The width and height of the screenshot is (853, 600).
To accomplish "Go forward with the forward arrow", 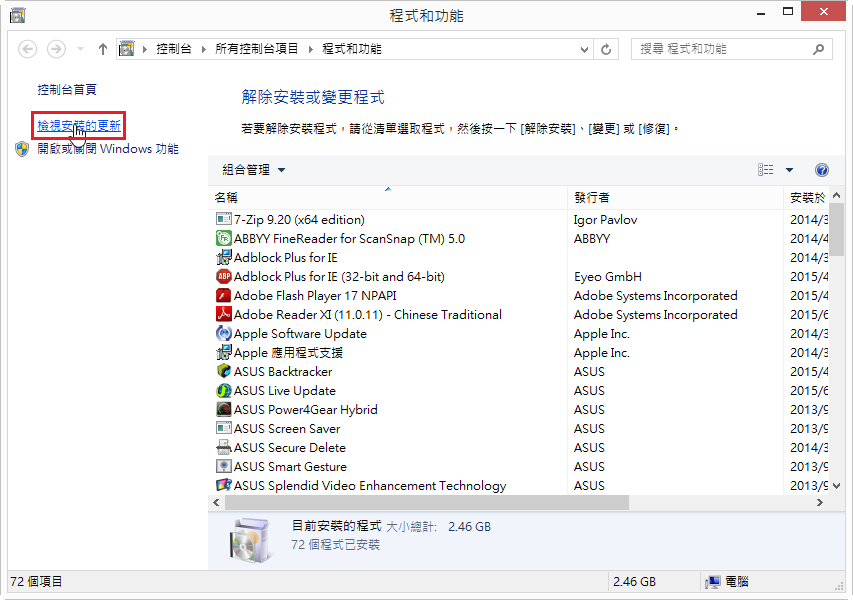I will 56,50.
